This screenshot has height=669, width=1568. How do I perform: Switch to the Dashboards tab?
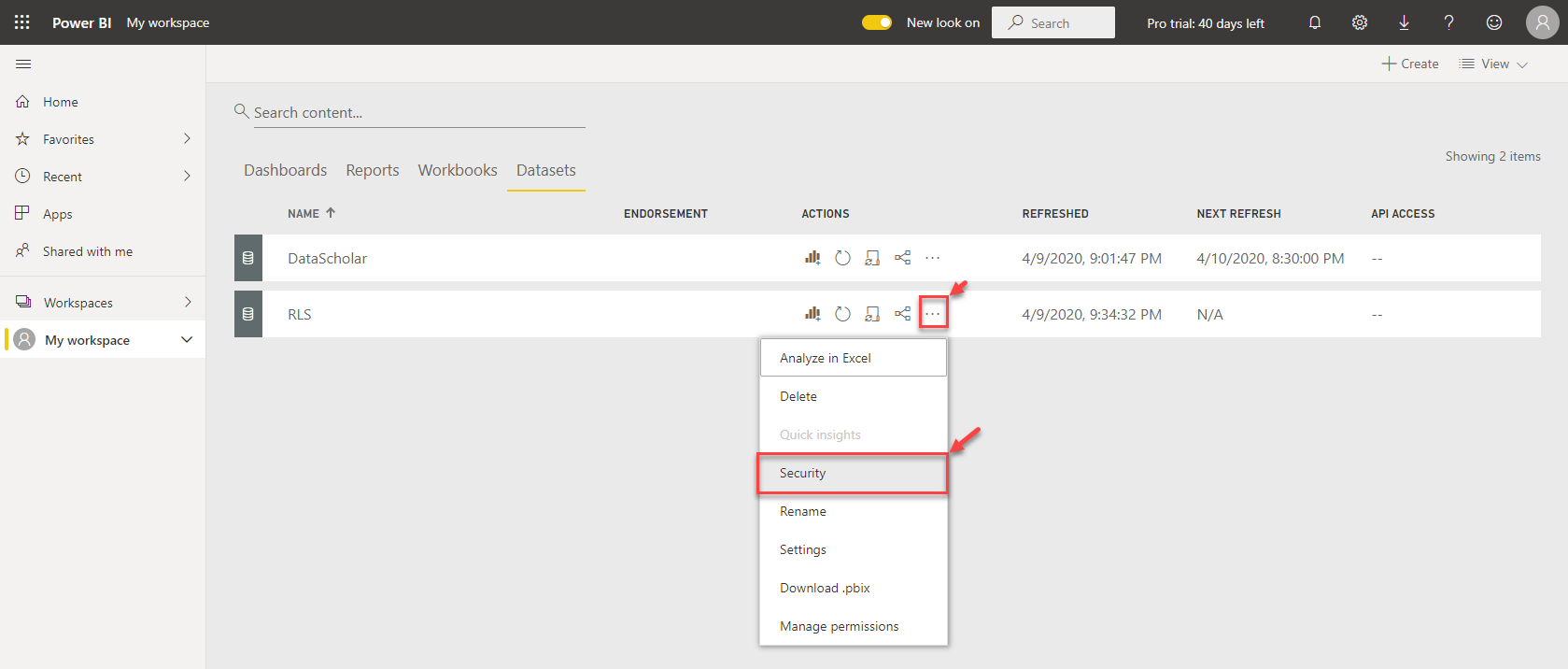point(285,170)
